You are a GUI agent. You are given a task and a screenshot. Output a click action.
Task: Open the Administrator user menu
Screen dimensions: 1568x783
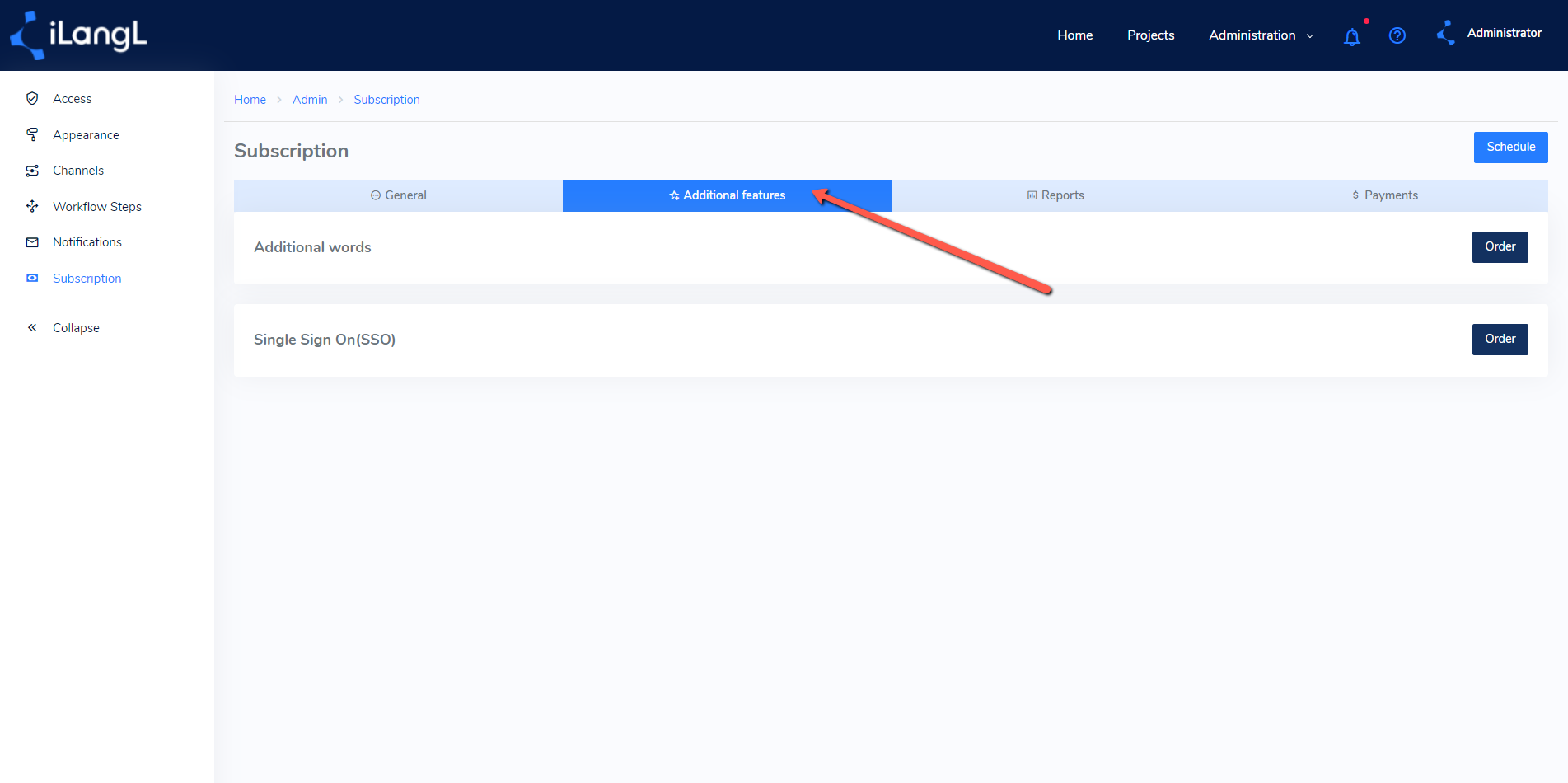tap(1504, 33)
